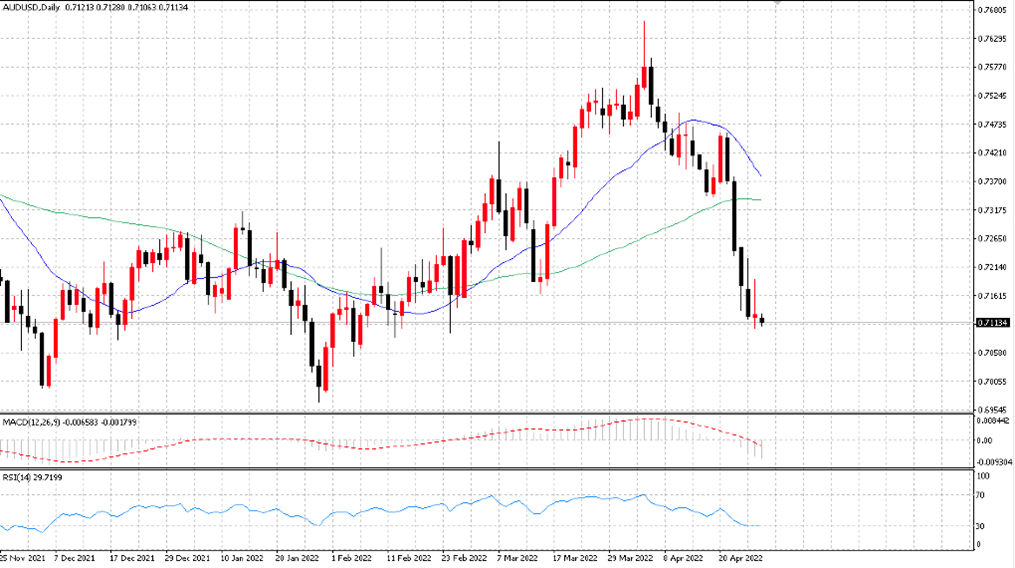1015x568 pixels.
Task: Click the divider between main chart and MACD
Action: 487,413
